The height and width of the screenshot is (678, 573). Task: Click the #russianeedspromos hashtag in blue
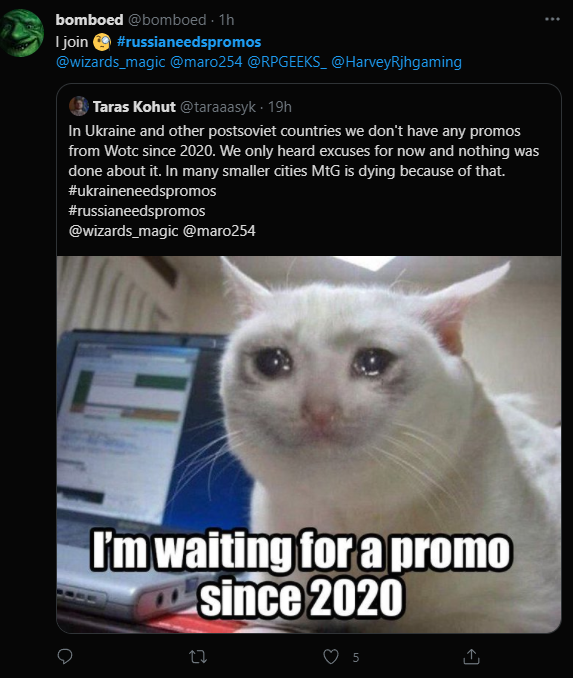click(x=189, y=42)
